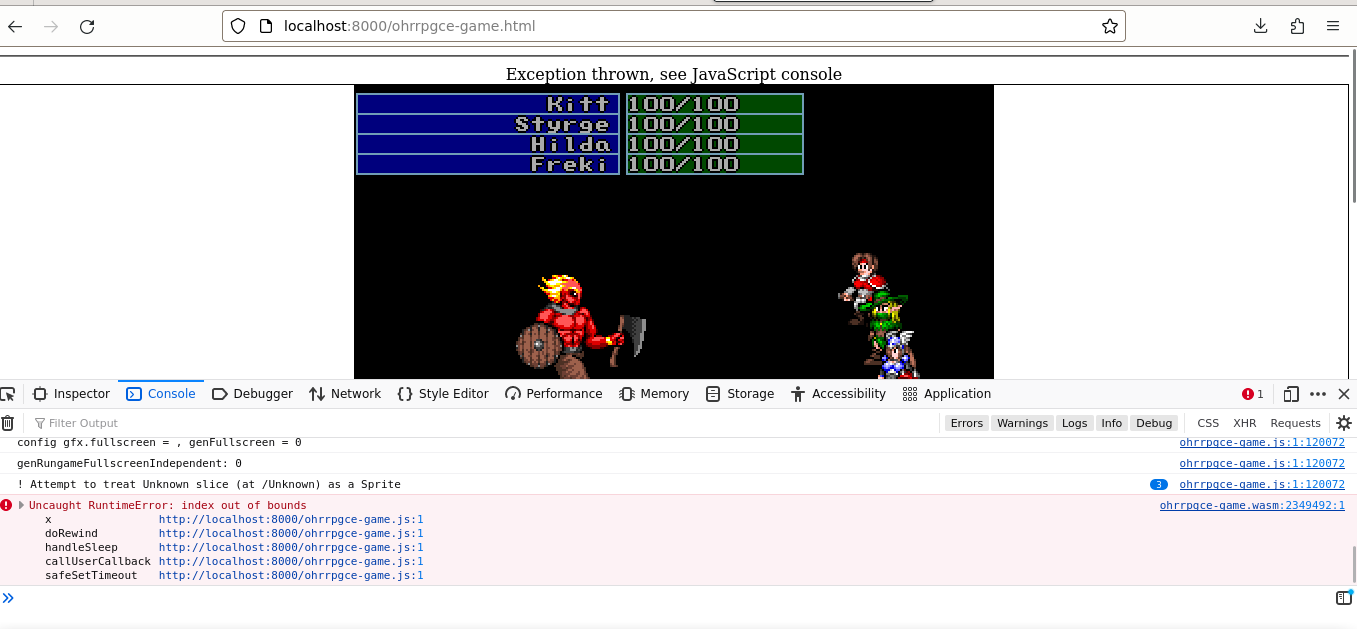
Task: Open the handleSleep stack frame link
Action: (x=291, y=547)
